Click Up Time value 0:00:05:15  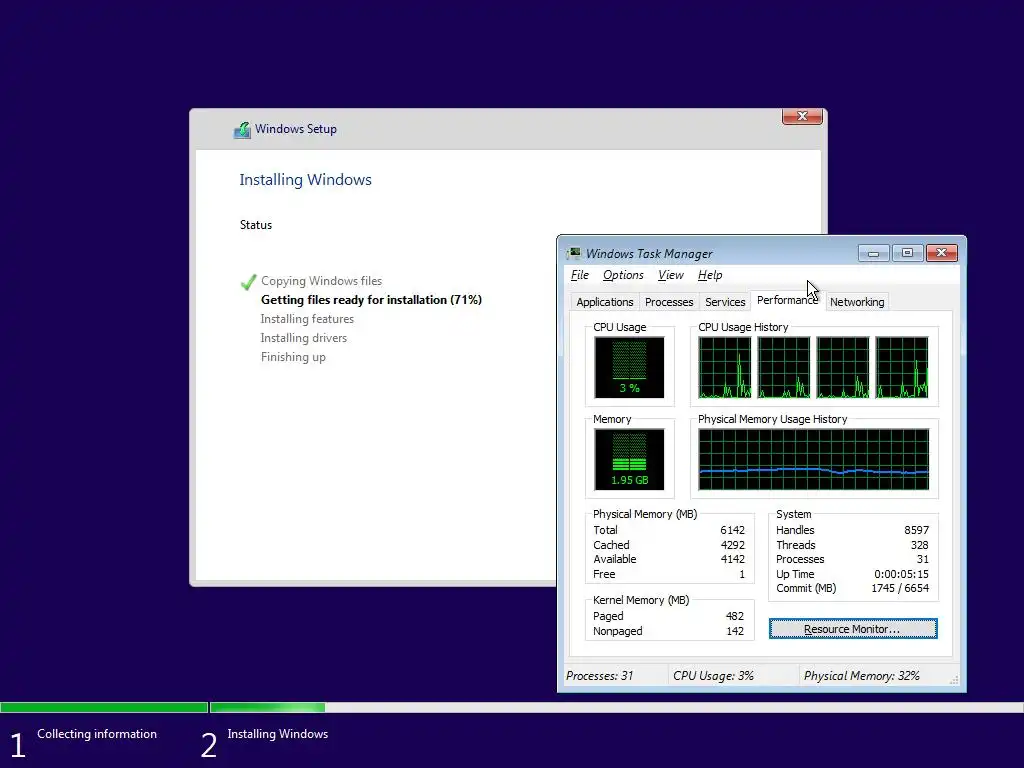click(x=901, y=574)
